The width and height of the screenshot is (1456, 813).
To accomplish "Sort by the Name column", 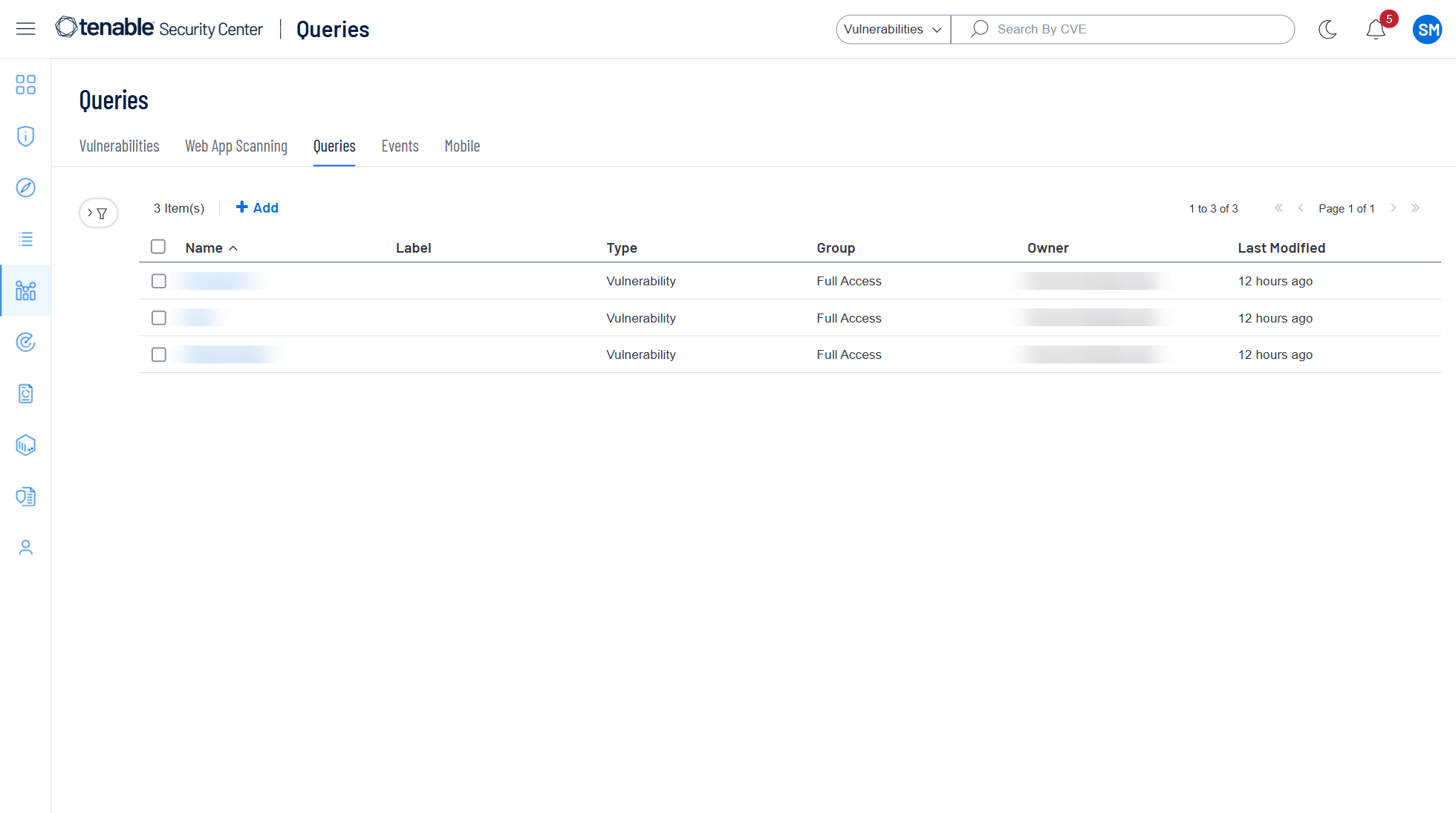I will tap(211, 248).
